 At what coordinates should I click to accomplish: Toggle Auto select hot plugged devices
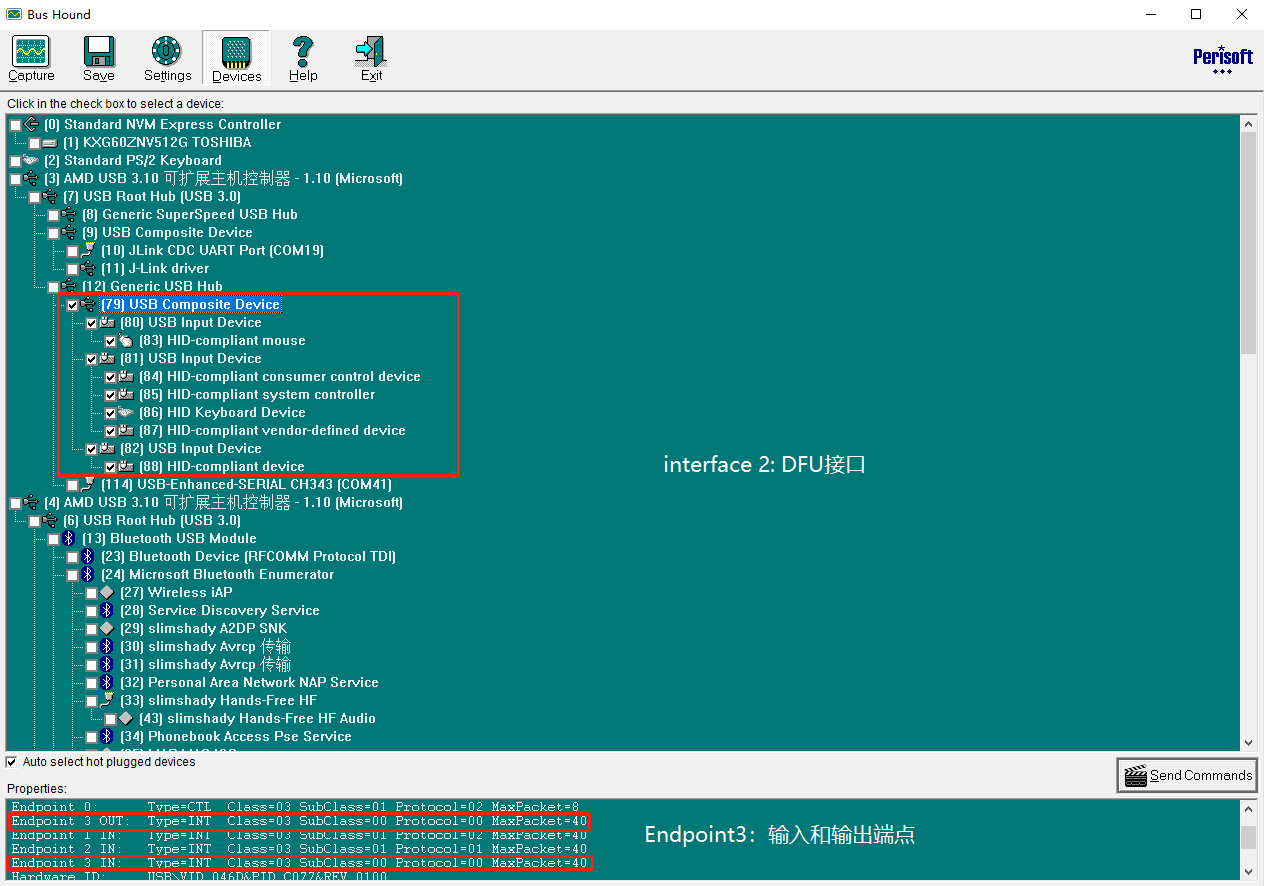click(12, 762)
